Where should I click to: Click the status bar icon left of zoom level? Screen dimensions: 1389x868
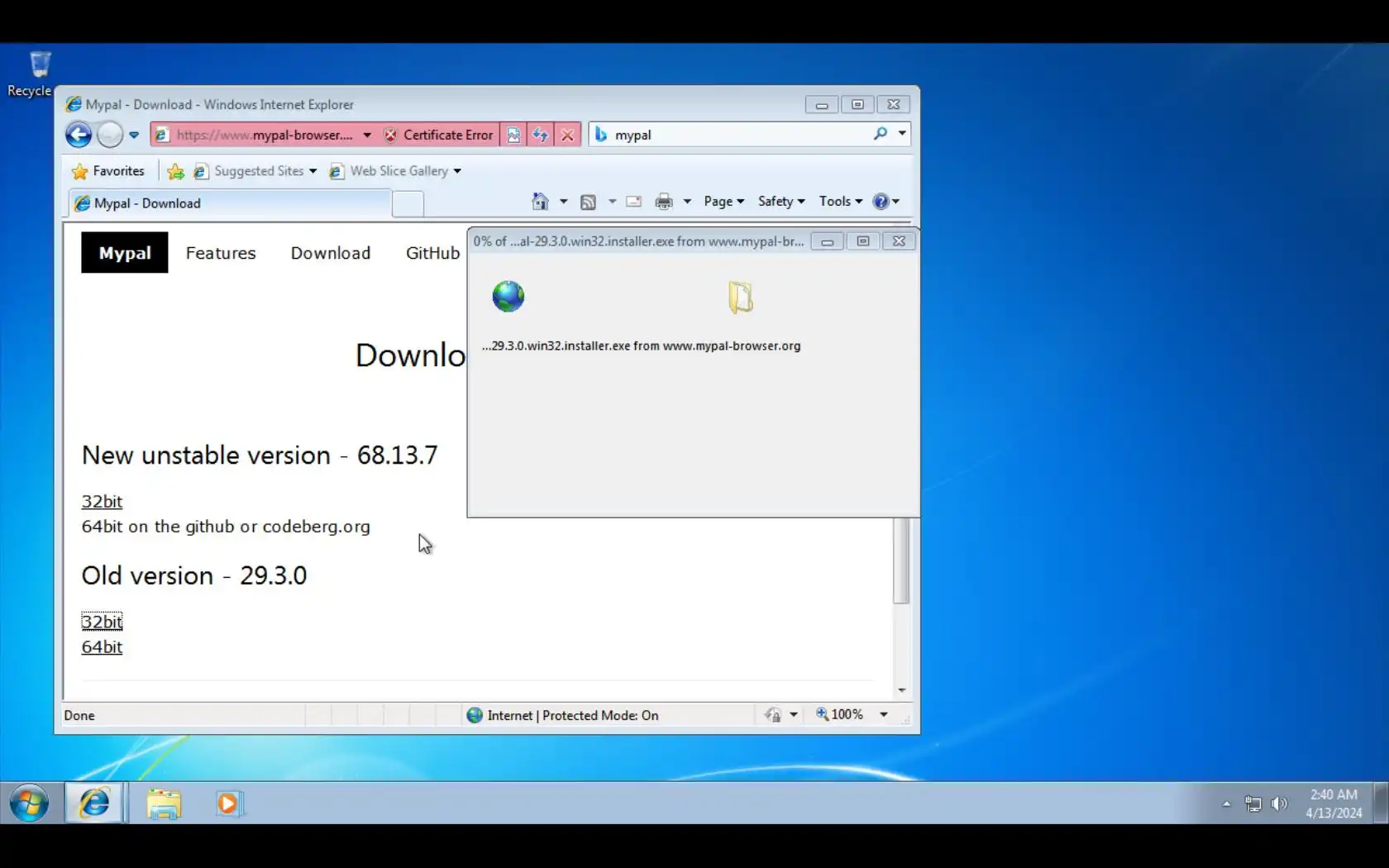coord(773,715)
